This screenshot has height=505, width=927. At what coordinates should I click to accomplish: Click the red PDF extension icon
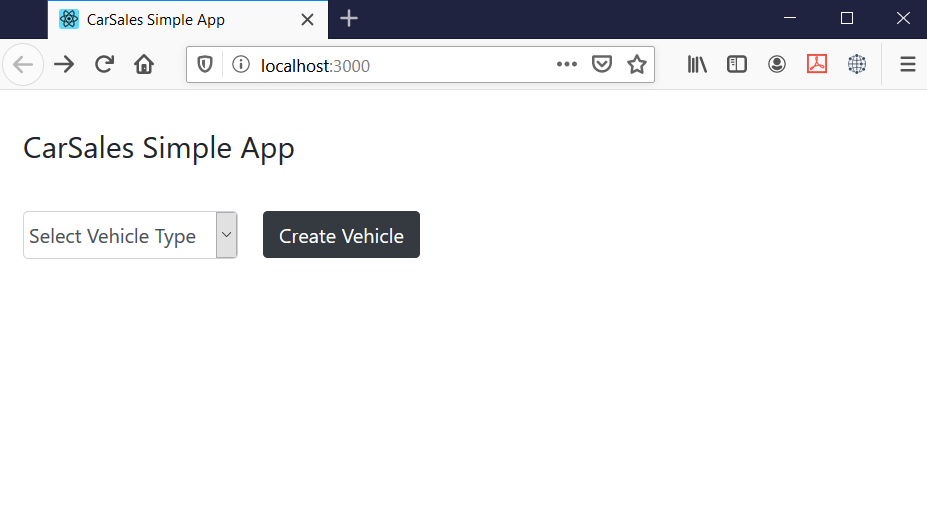816,64
